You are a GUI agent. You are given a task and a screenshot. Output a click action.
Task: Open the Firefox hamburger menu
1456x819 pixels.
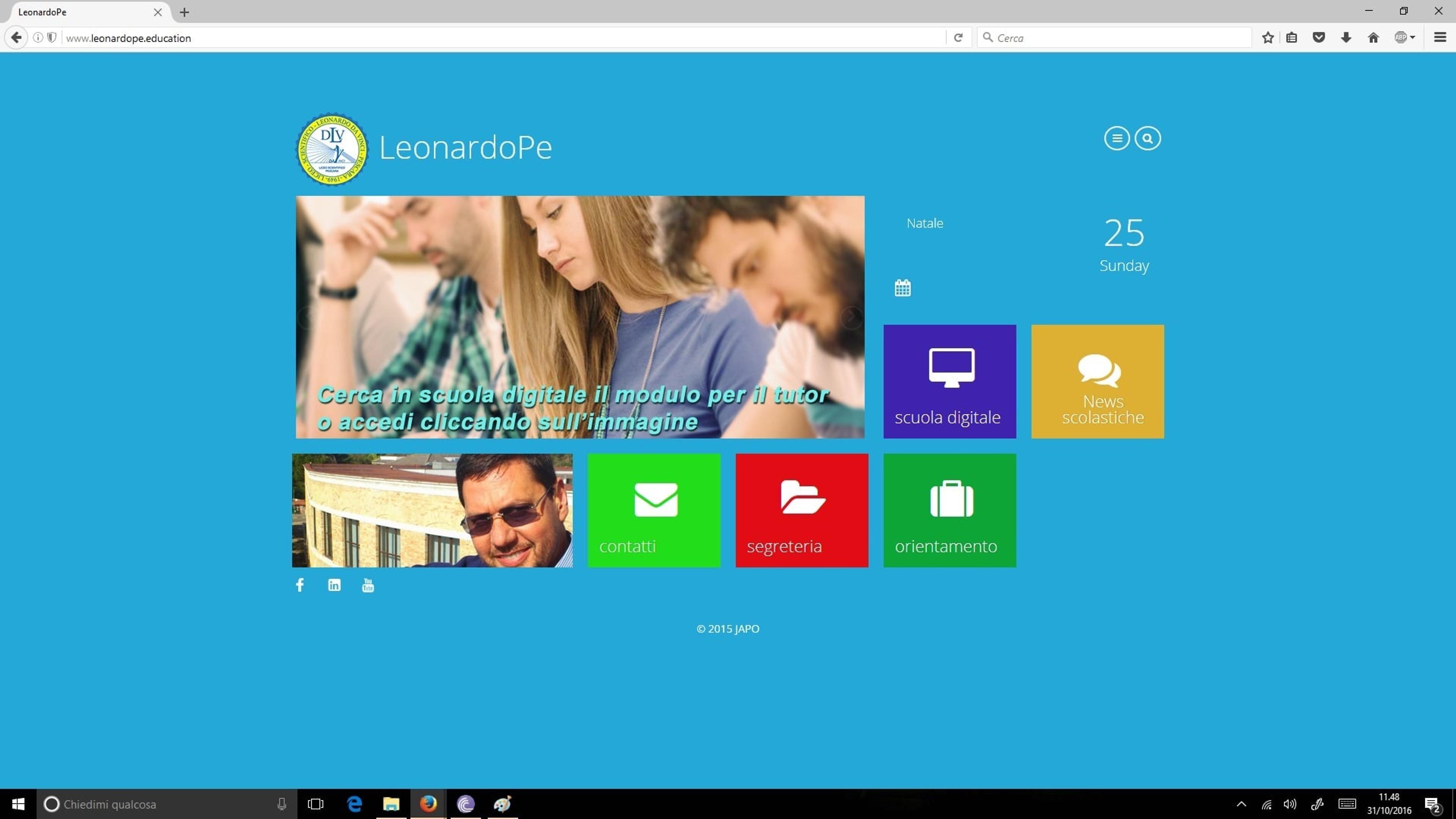coord(1440,38)
